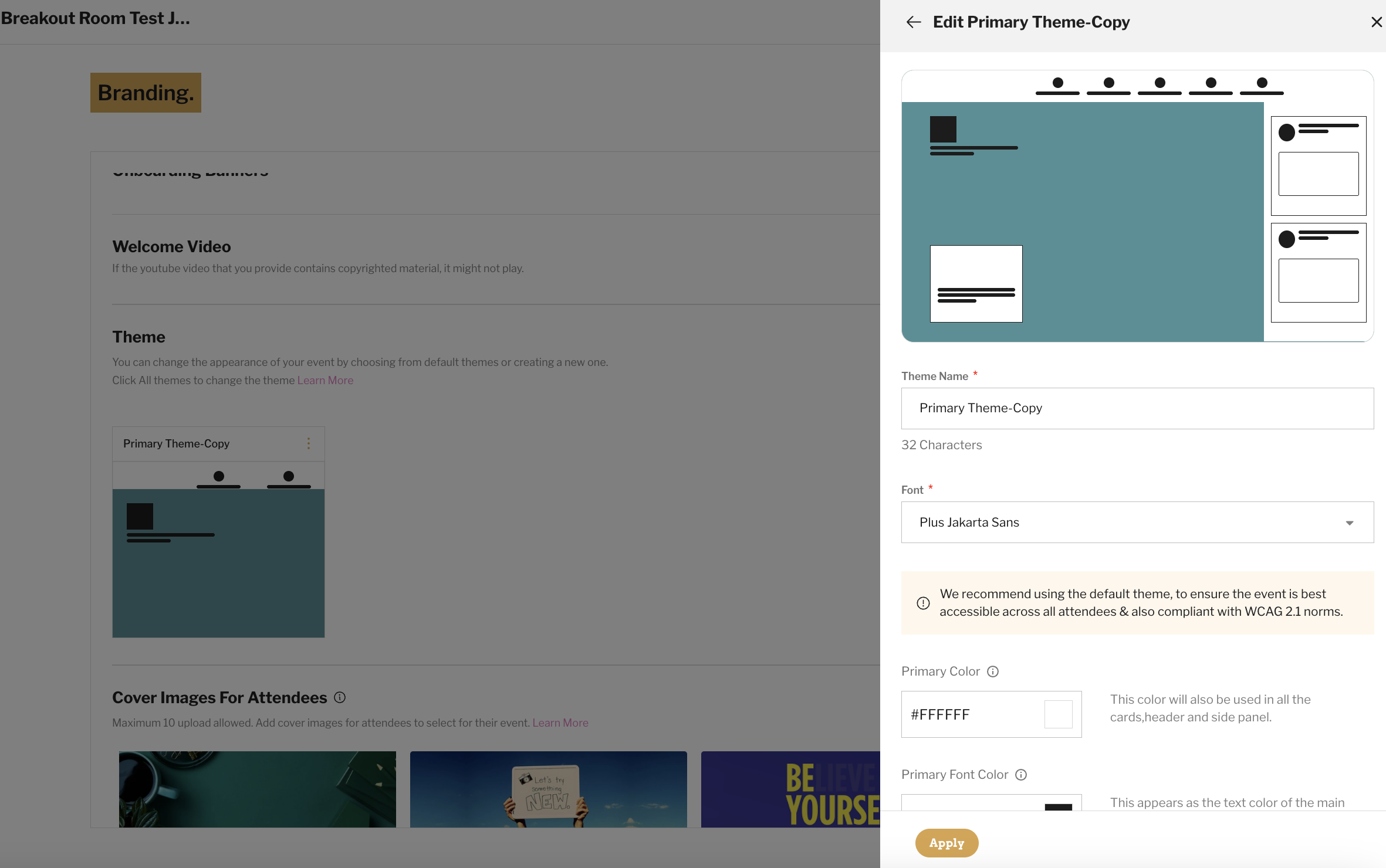
Task: Open the Font dropdown showing Plus Jakarta Sans
Action: coord(1137,522)
